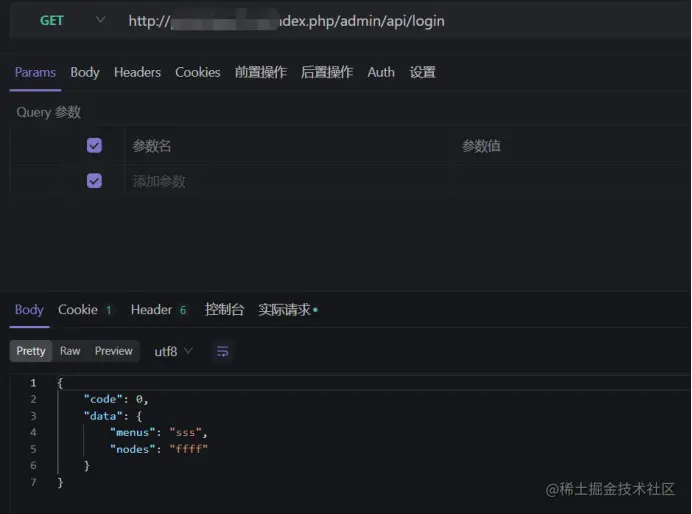
Task: Open the utf8 encoding dropdown
Action: tap(173, 352)
